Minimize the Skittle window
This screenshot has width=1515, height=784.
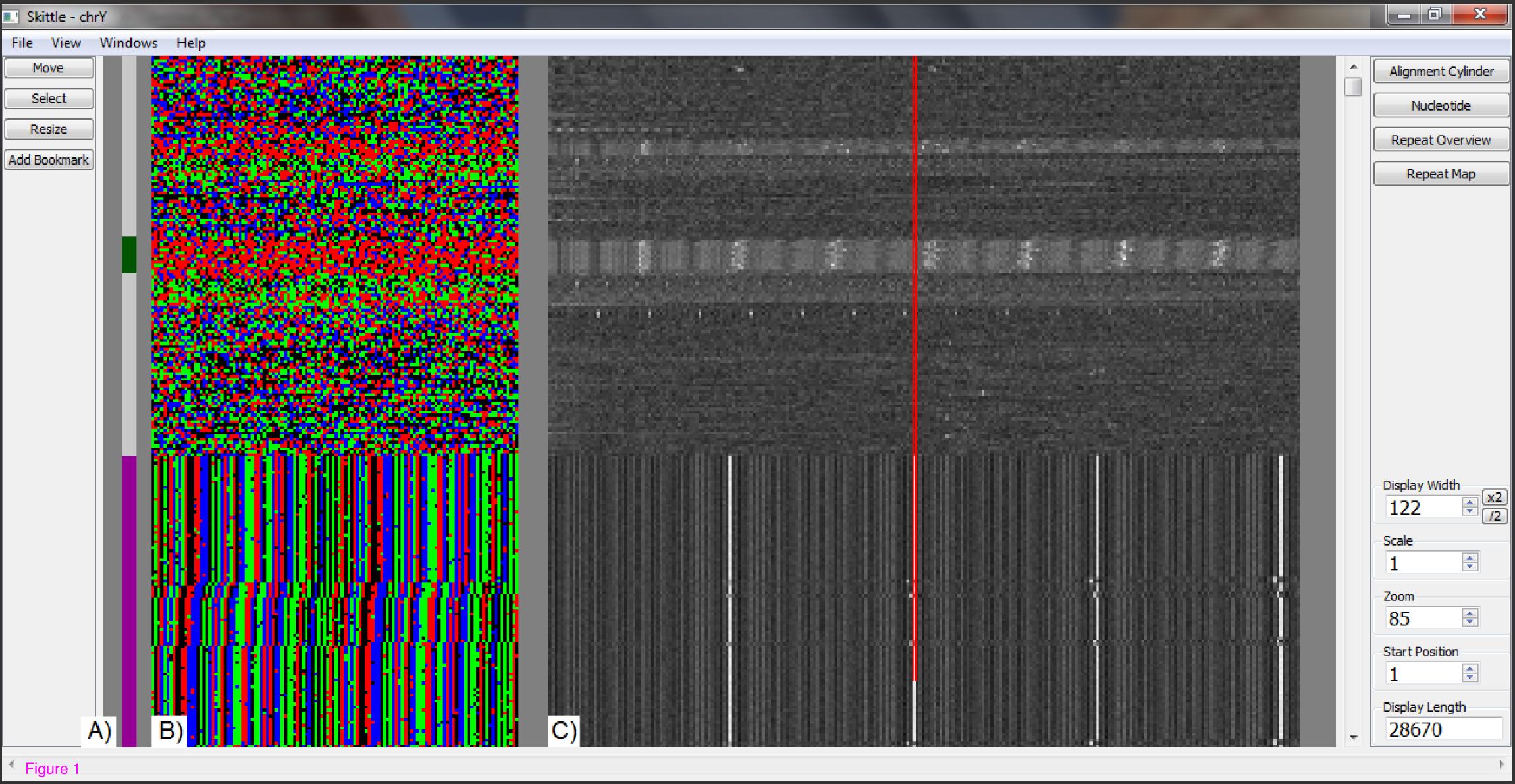tap(1403, 14)
